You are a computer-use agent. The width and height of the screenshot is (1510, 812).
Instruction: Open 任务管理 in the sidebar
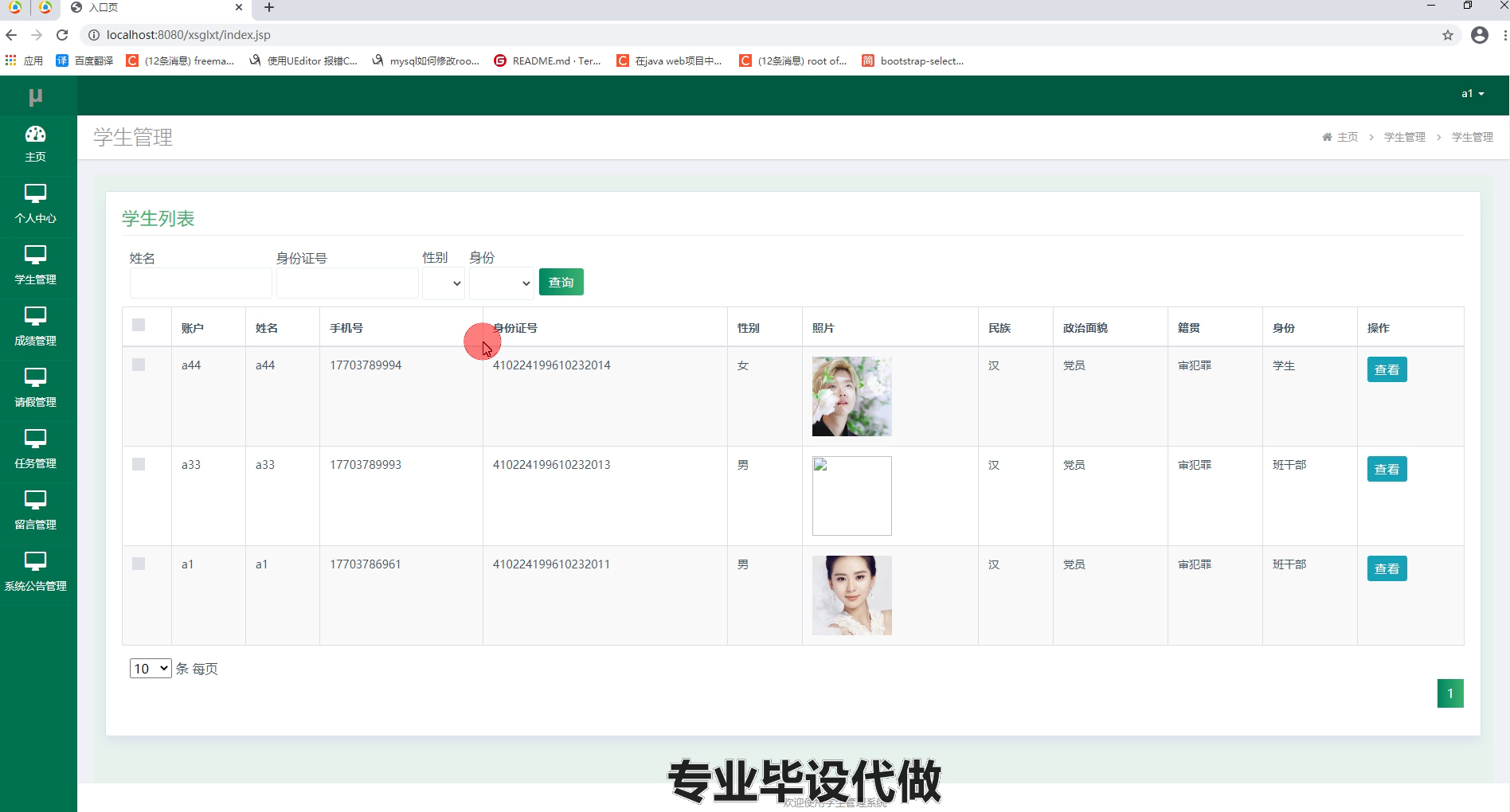35,451
